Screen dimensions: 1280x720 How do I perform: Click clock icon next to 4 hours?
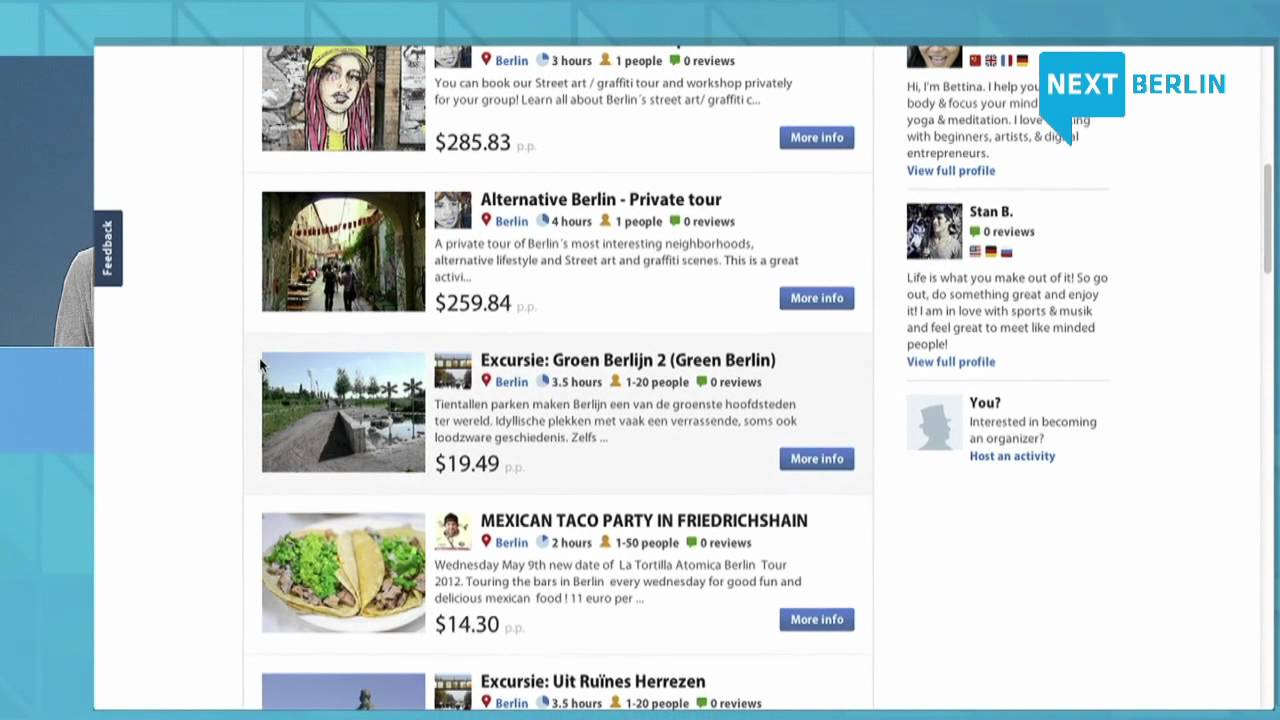pyautogui.click(x=543, y=221)
